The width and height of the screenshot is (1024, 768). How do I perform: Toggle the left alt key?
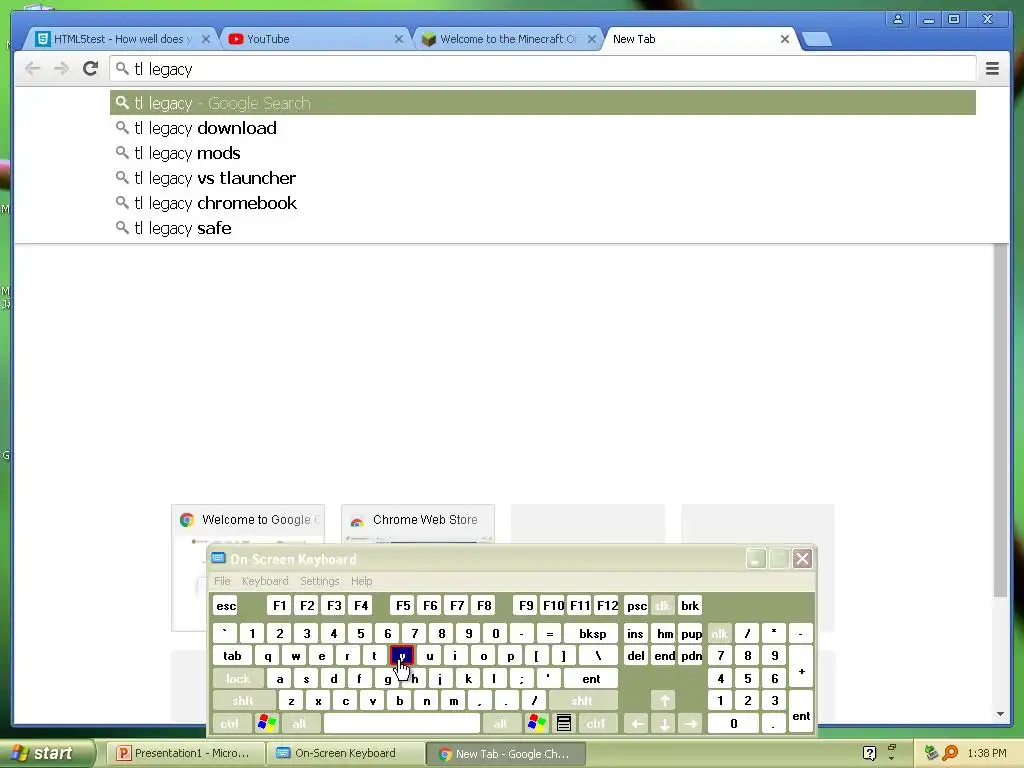(x=300, y=724)
